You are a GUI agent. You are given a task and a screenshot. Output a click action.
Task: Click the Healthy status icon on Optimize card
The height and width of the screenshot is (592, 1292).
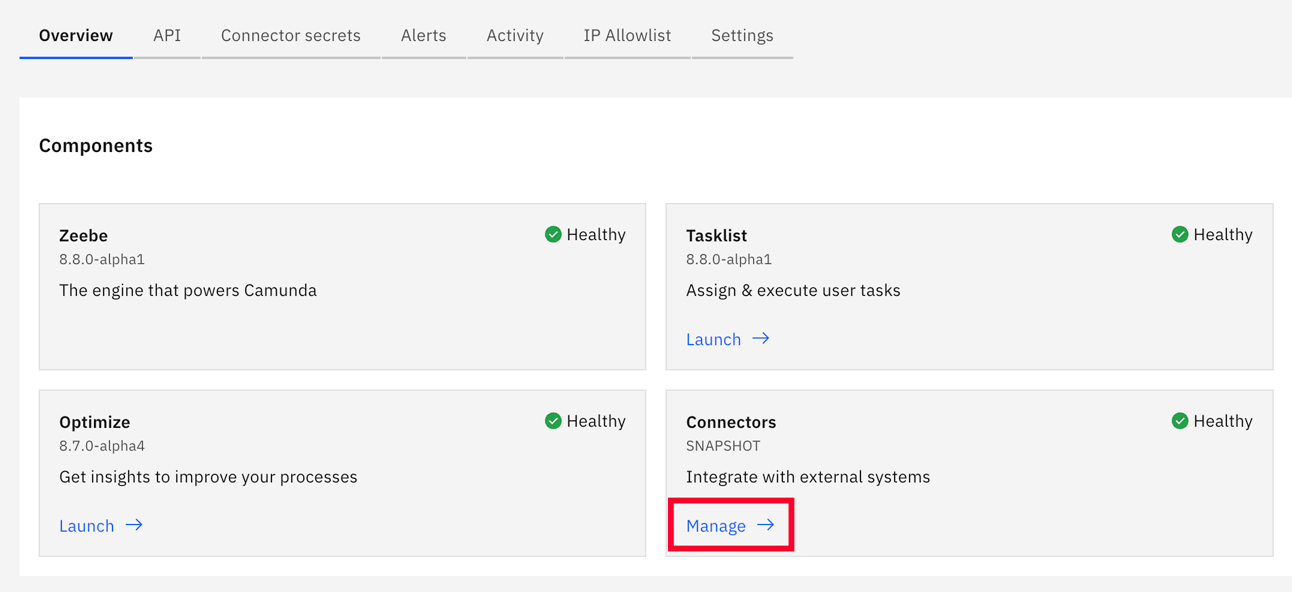click(553, 421)
